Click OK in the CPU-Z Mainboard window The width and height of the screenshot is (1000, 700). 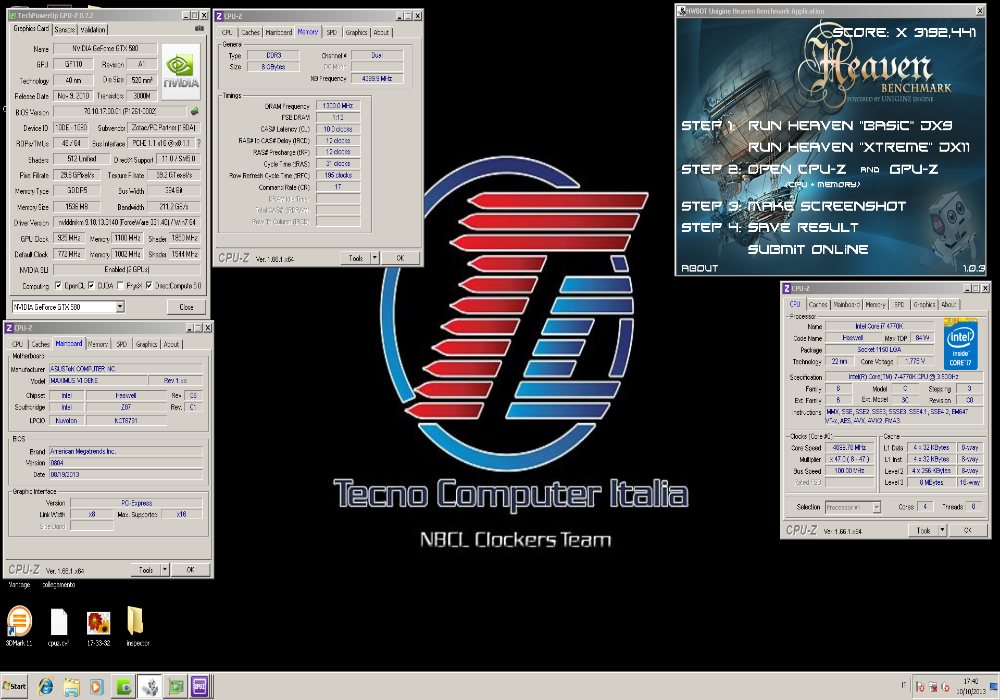190,569
